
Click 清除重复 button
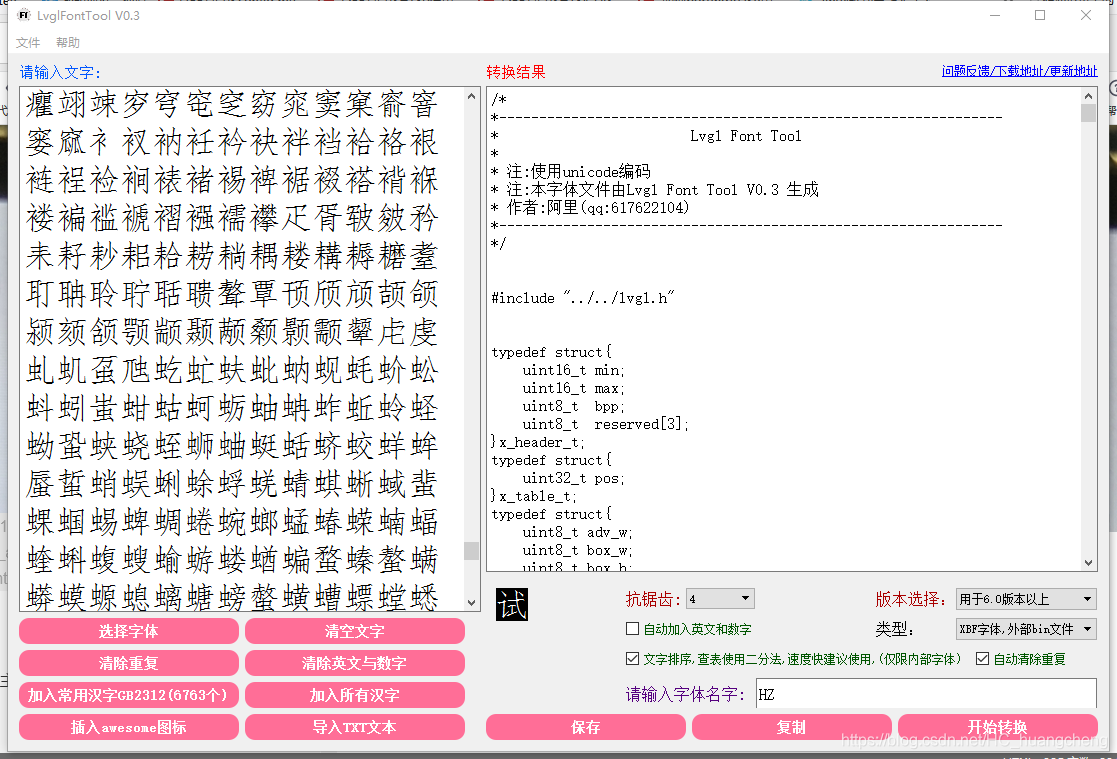click(x=129, y=663)
